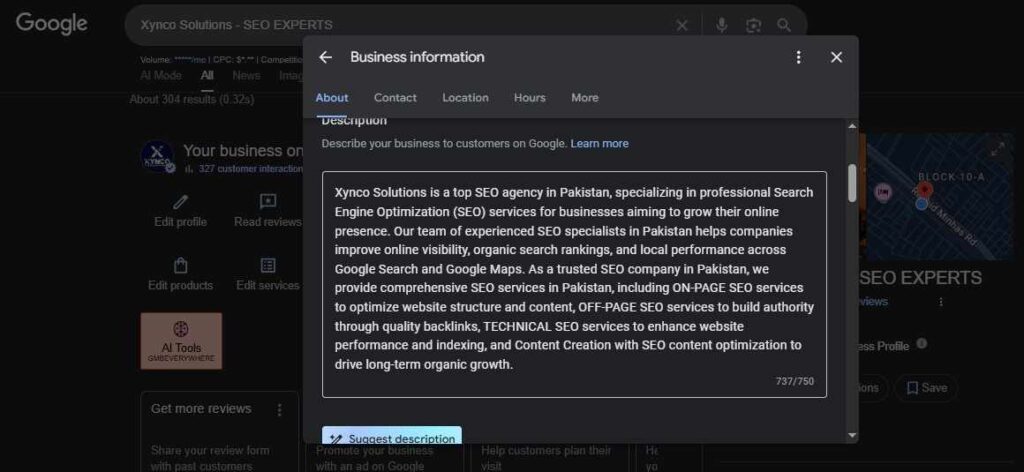This screenshot has width=1024, height=472.
Task: Go to Google logo homepage
Action: [52, 24]
